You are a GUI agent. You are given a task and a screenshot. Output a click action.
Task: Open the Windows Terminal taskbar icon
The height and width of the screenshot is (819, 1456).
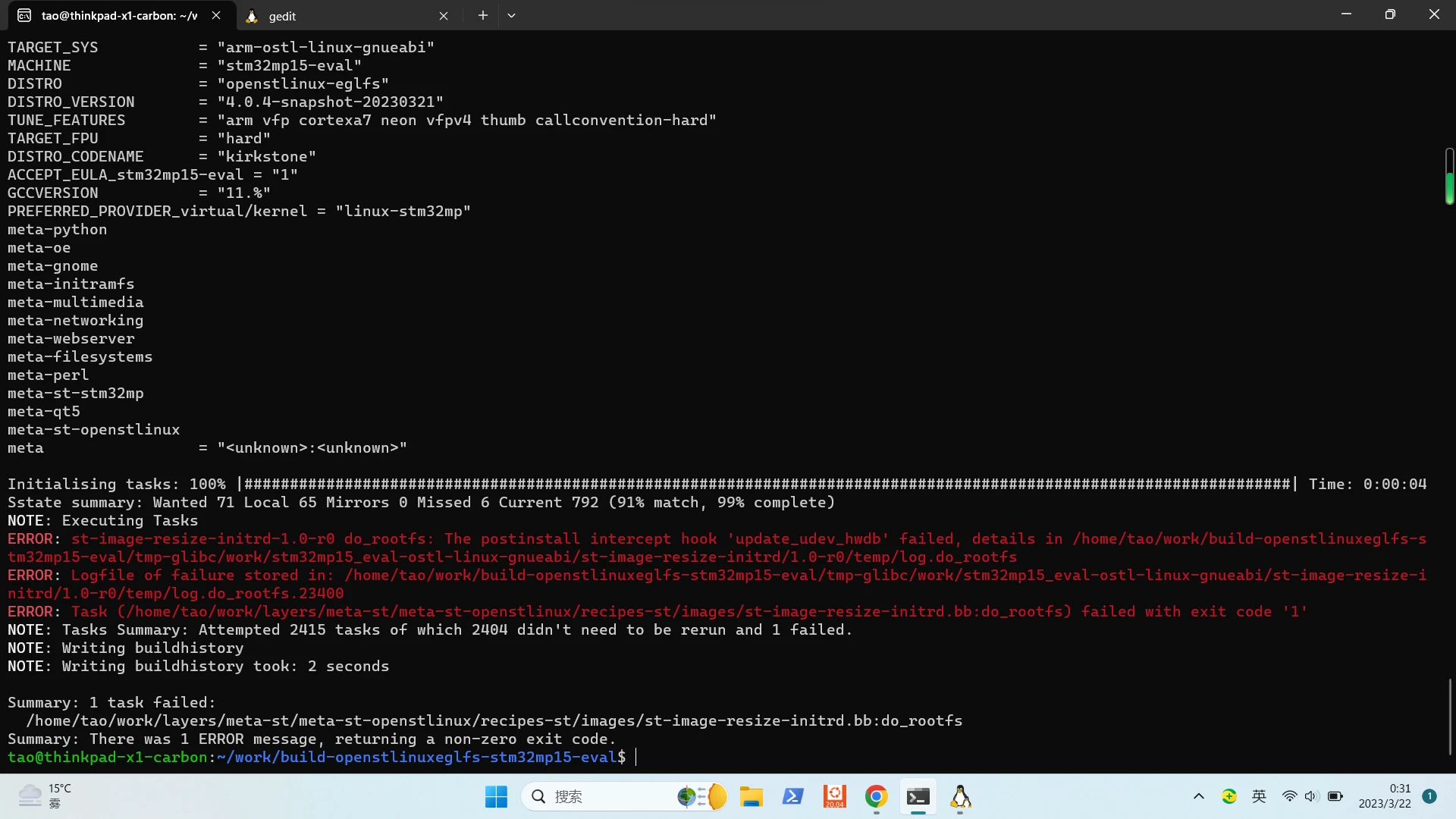pos(918,796)
